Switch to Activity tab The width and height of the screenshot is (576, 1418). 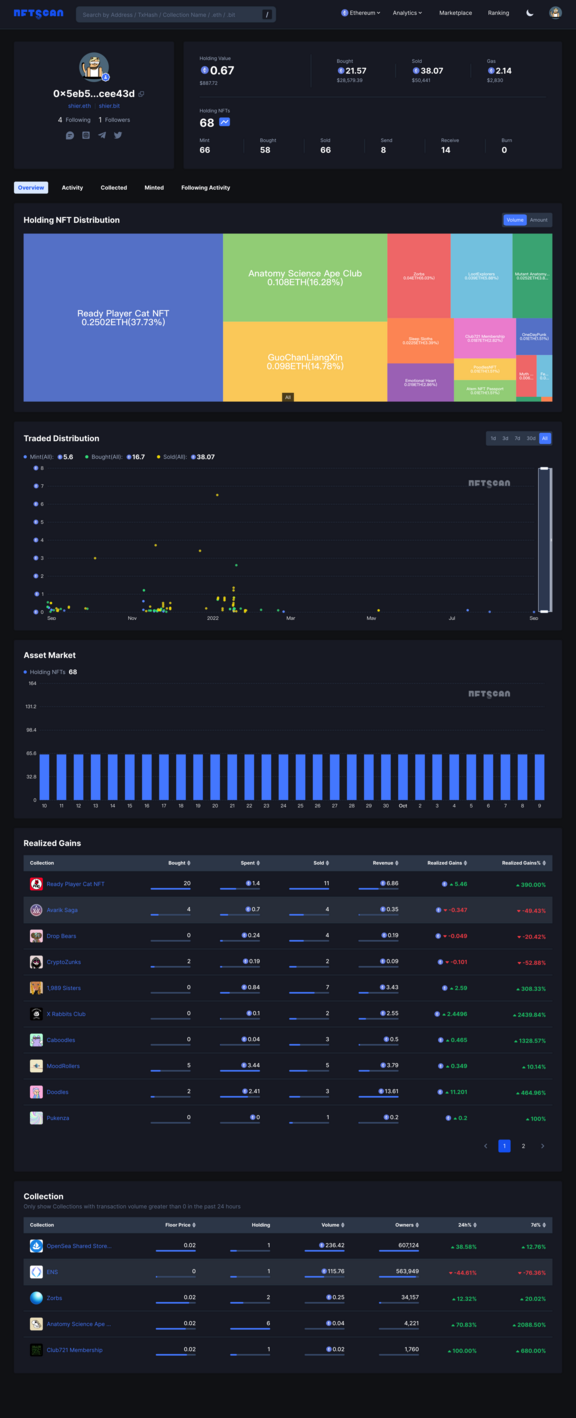[x=72, y=187]
